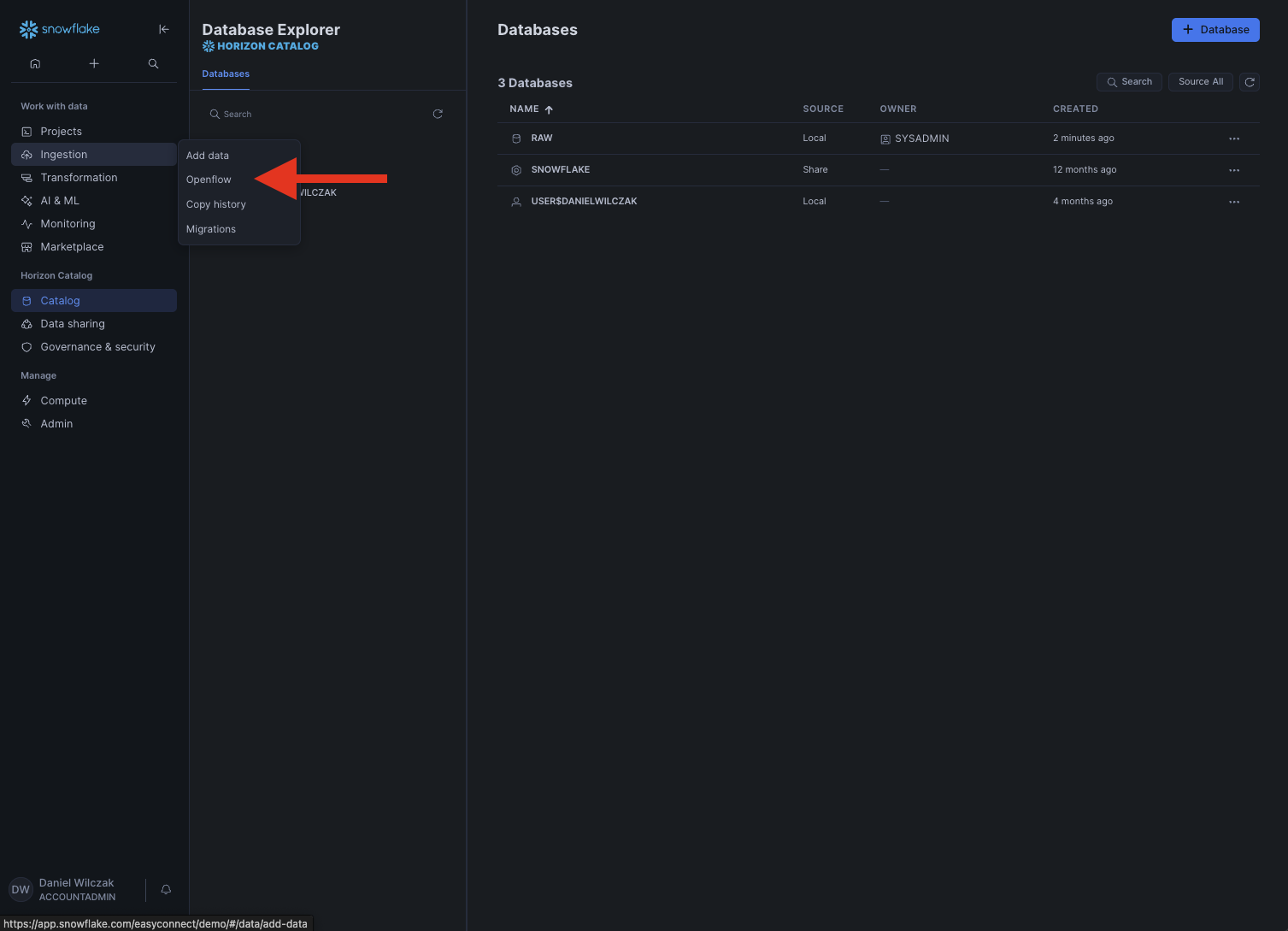This screenshot has width=1288, height=931.
Task: Open the sidebar search magnifier icon
Action: pyautogui.click(x=153, y=63)
